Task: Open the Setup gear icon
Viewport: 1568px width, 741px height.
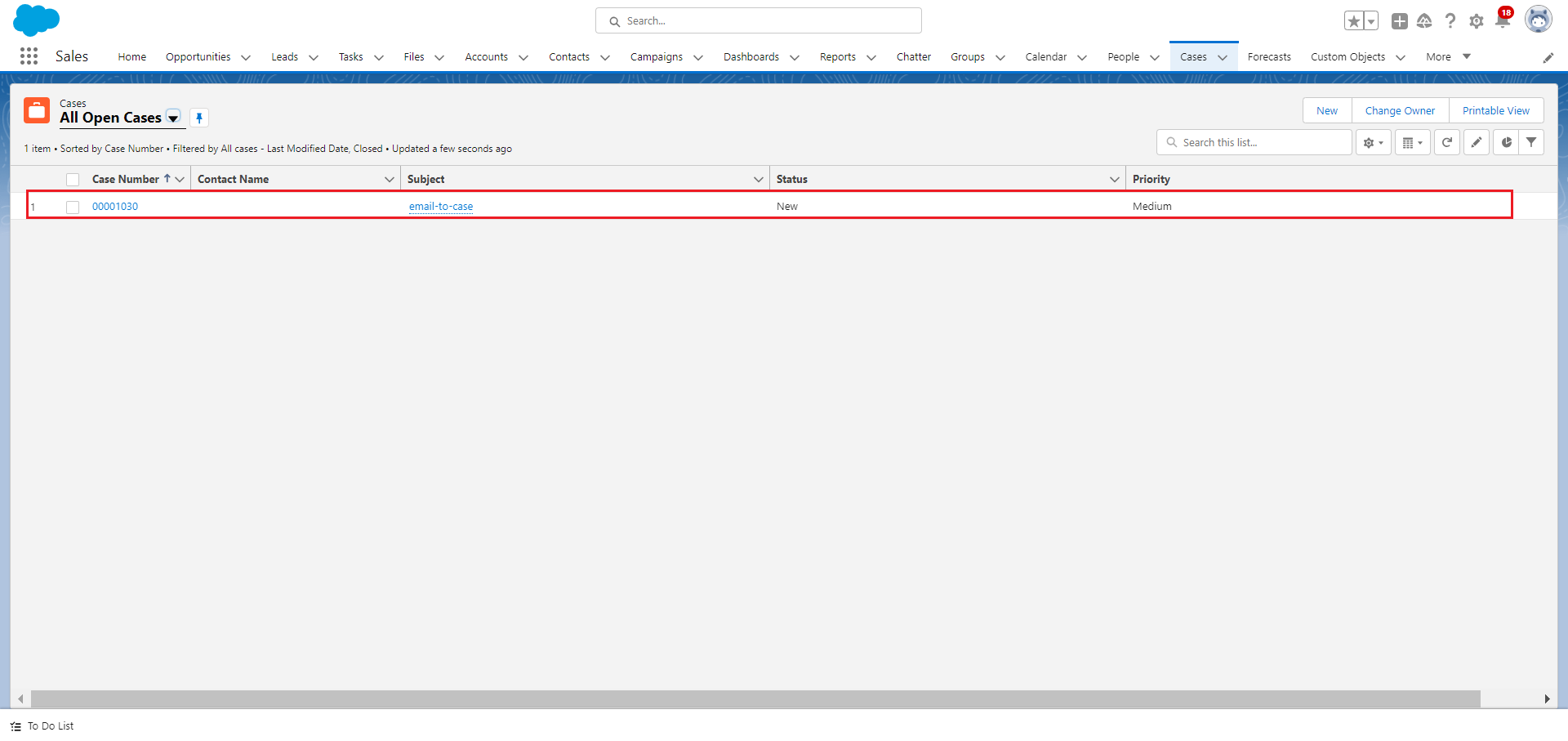Action: pyautogui.click(x=1476, y=21)
